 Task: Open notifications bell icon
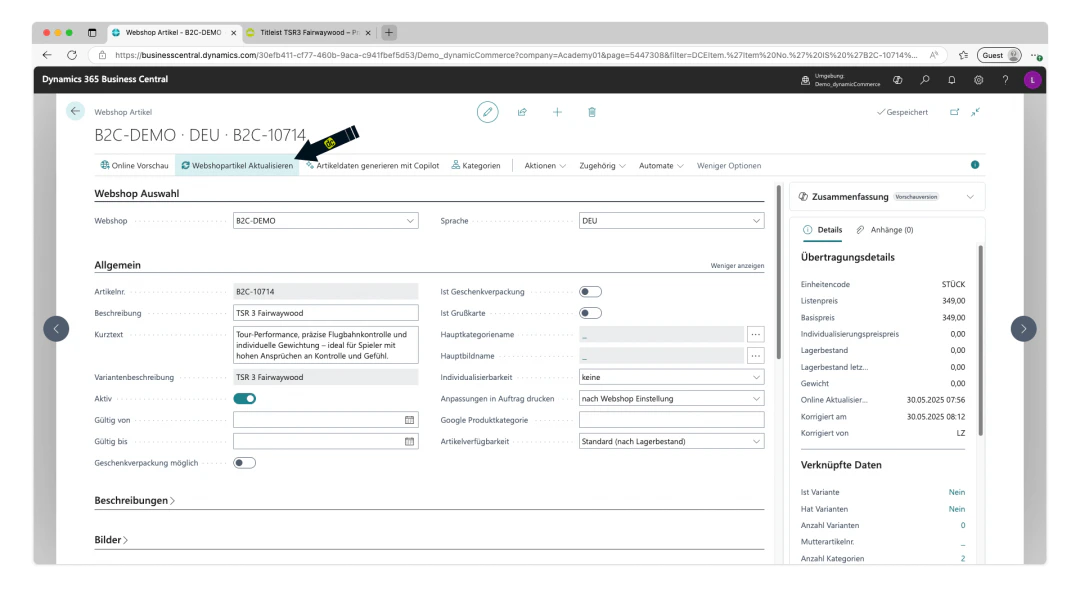[x=951, y=80]
